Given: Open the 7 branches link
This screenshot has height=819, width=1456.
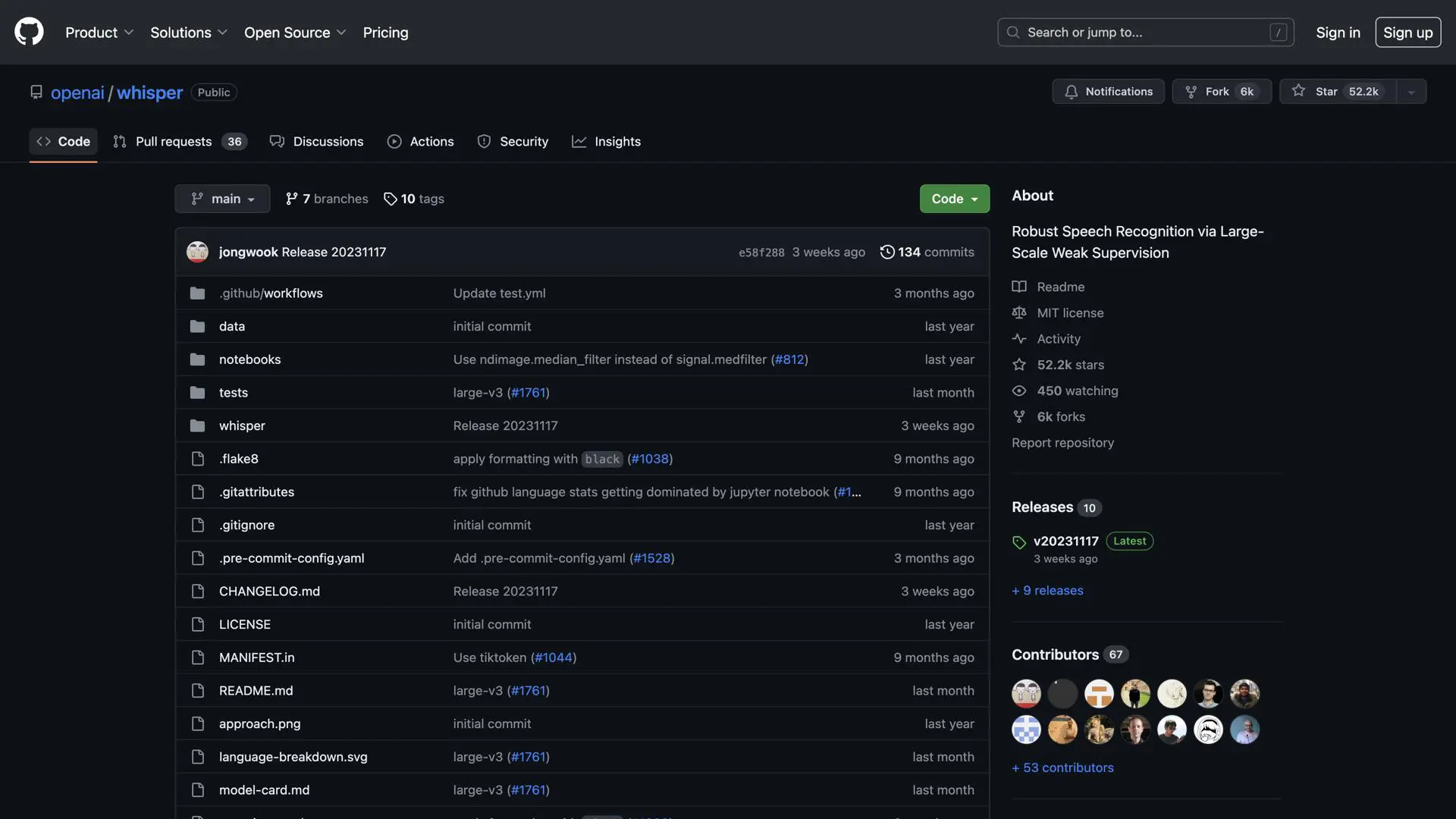Looking at the screenshot, I should [x=327, y=199].
